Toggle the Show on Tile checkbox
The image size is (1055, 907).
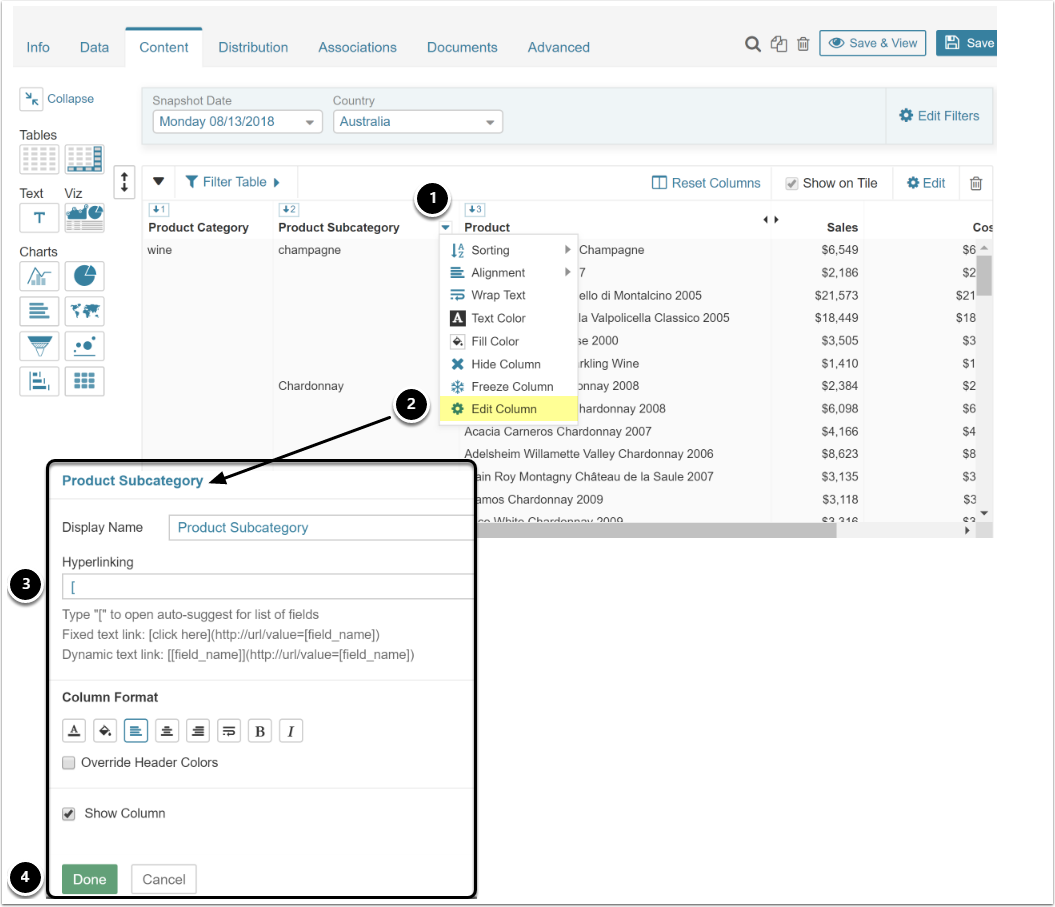click(x=792, y=183)
